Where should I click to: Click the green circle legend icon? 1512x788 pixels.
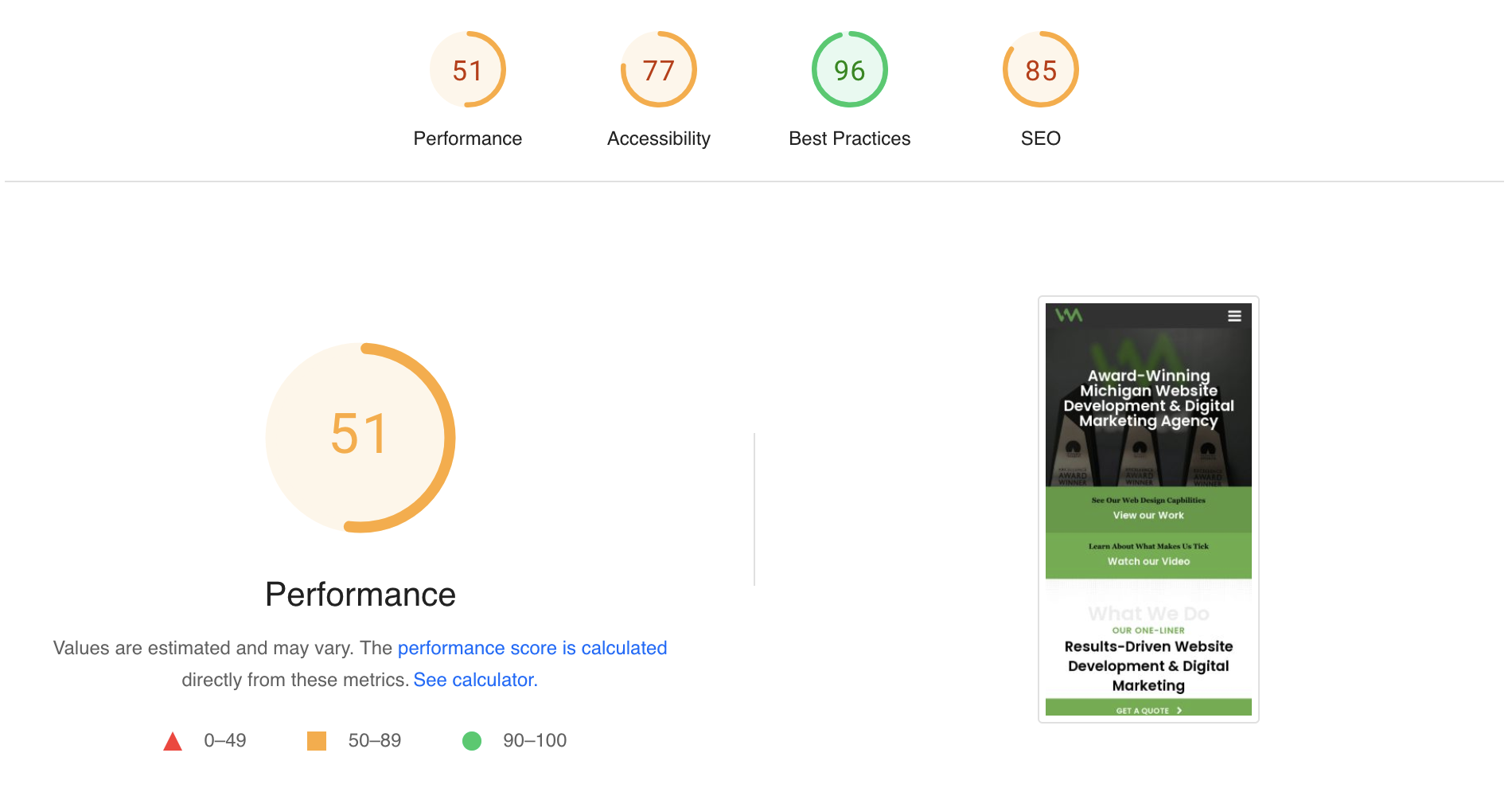point(472,741)
